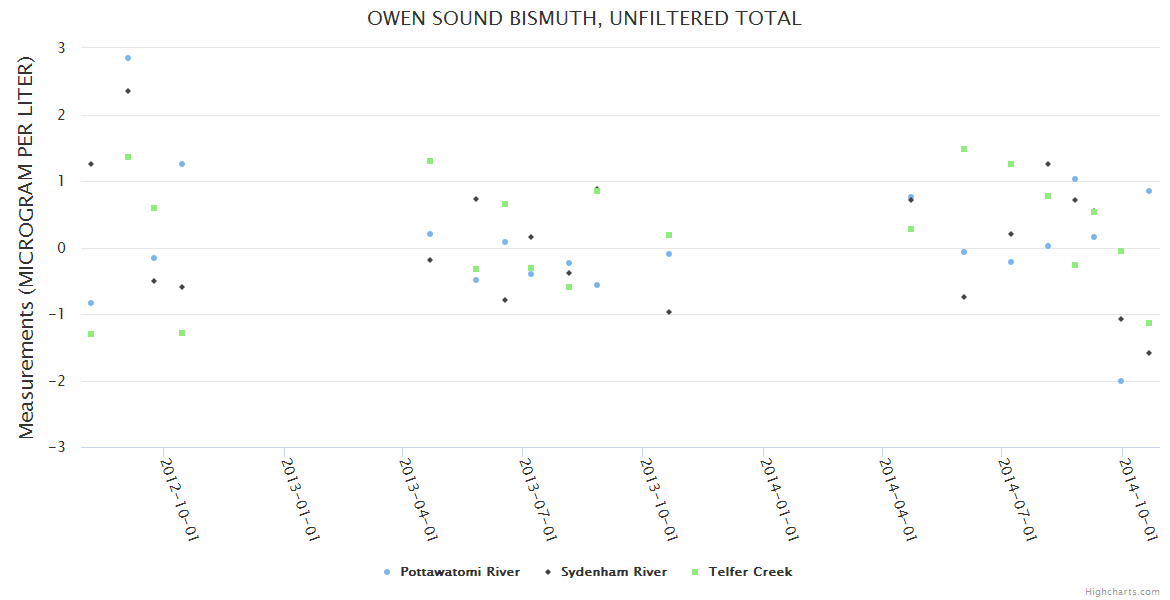The height and width of the screenshot is (600, 1170).
Task: Click the y-axis Measurements title
Action: point(26,247)
